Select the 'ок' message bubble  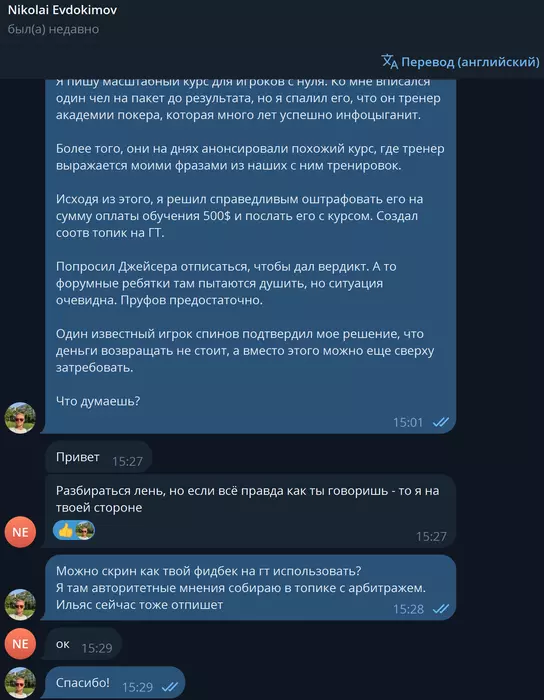[83, 644]
